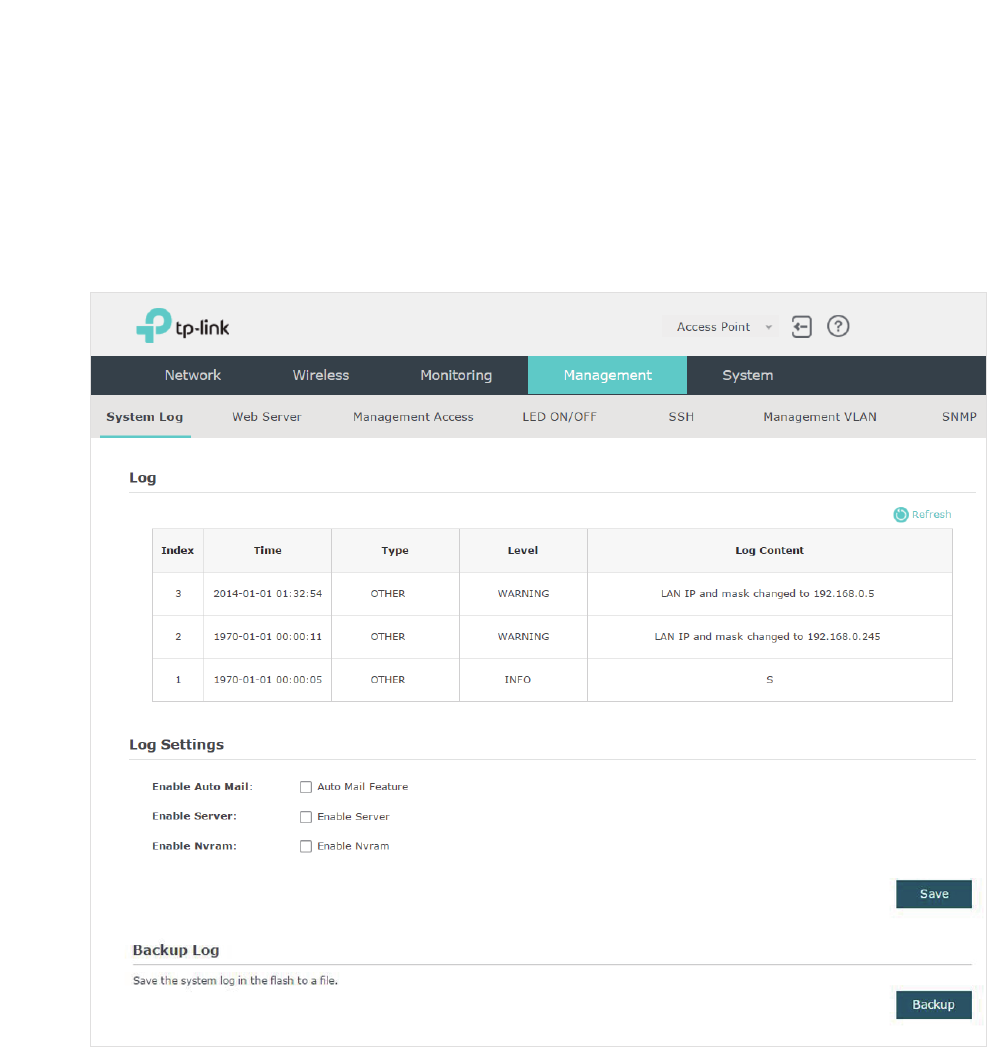Select log time 1970-01-01 00:00:11

[x=268, y=636]
